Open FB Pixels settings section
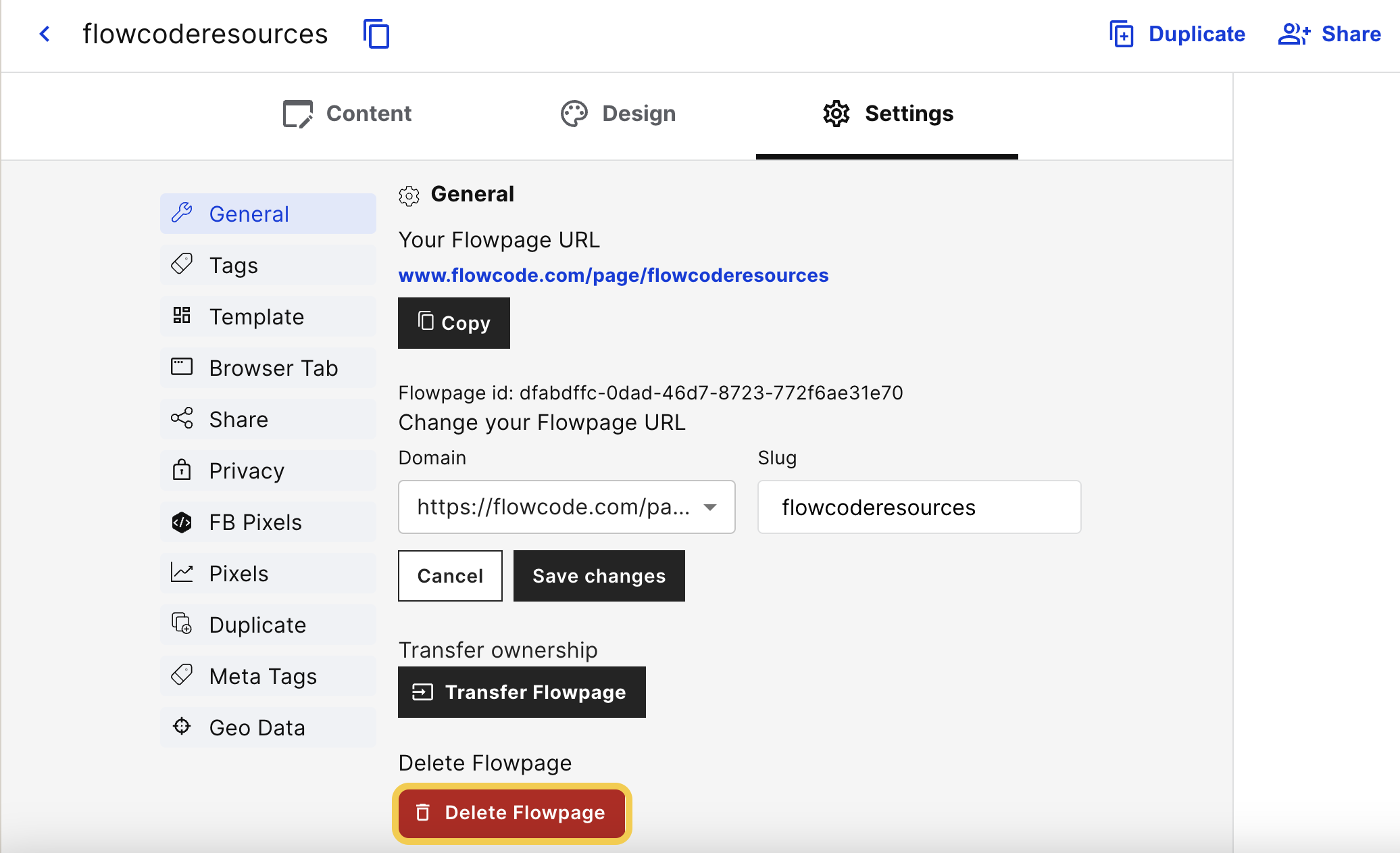The image size is (1400, 853). 268,522
